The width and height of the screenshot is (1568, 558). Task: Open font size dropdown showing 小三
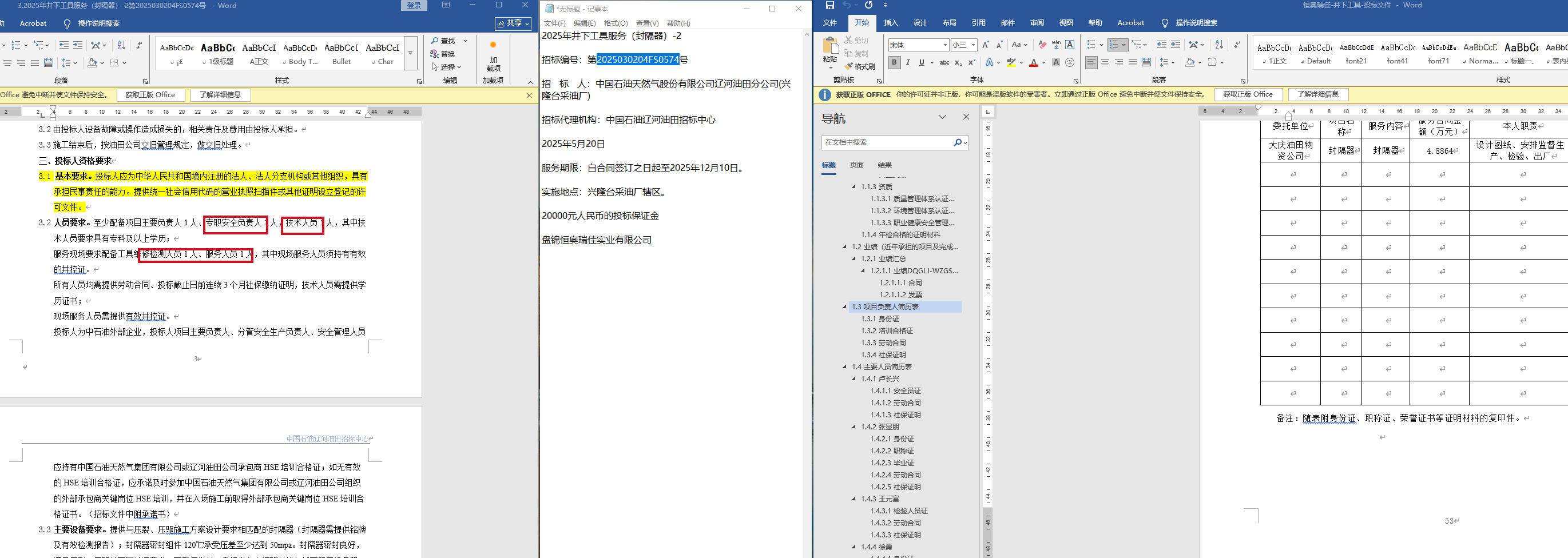[x=973, y=45]
